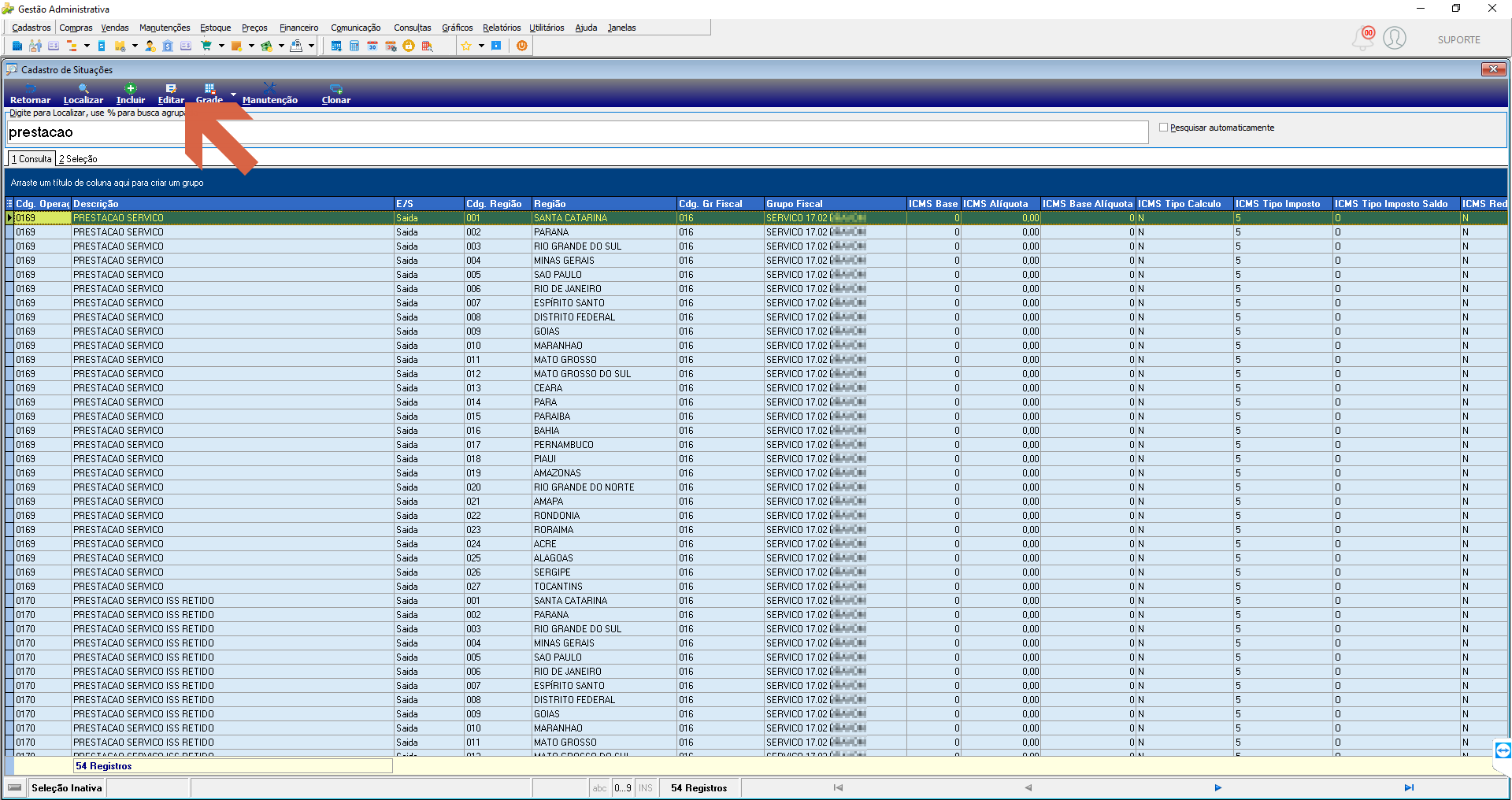
Task: Select the TOCANTINS row
Action: pos(756,587)
